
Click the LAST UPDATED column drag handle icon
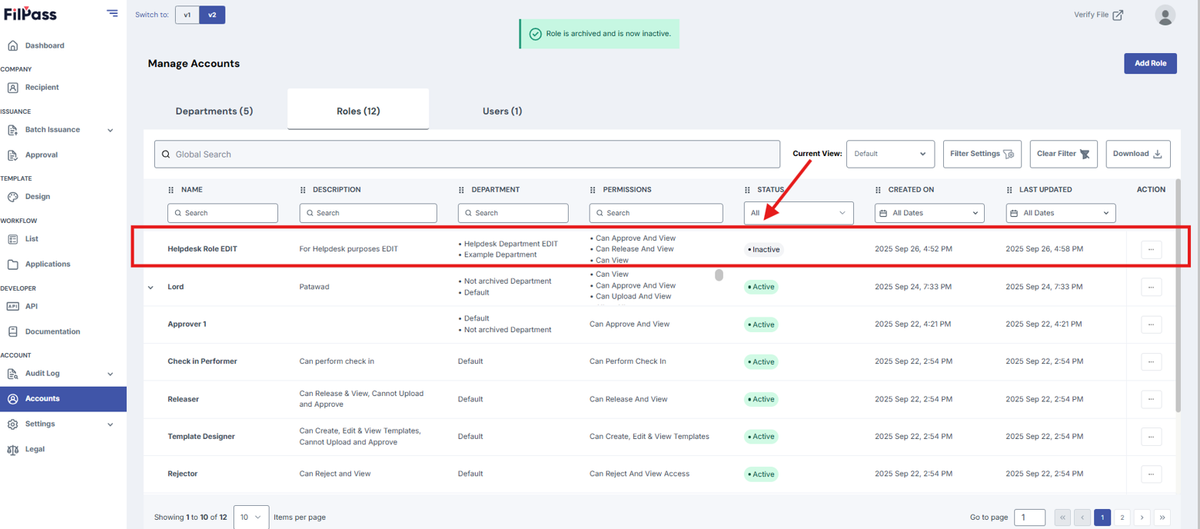(1009, 189)
